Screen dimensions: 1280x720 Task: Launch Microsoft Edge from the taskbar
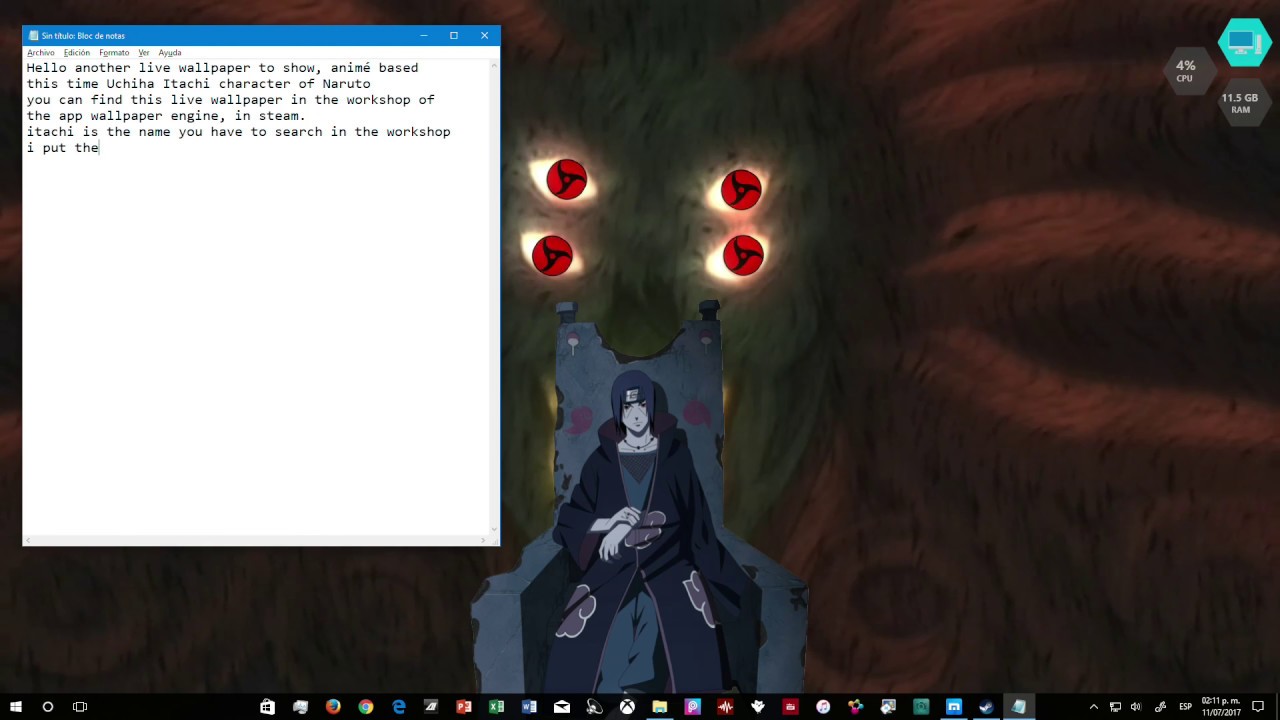[399, 706]
